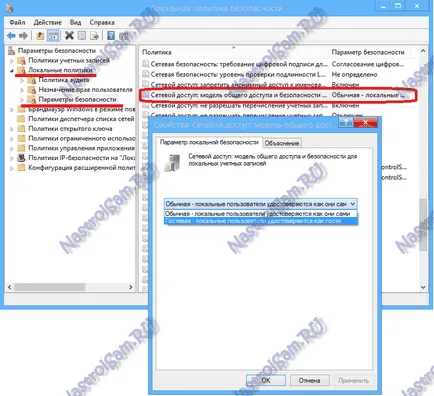The width and height of the screenshot is (434, 396).
Task: Click the Политика аудита folder icon
Action: [32, 80]
